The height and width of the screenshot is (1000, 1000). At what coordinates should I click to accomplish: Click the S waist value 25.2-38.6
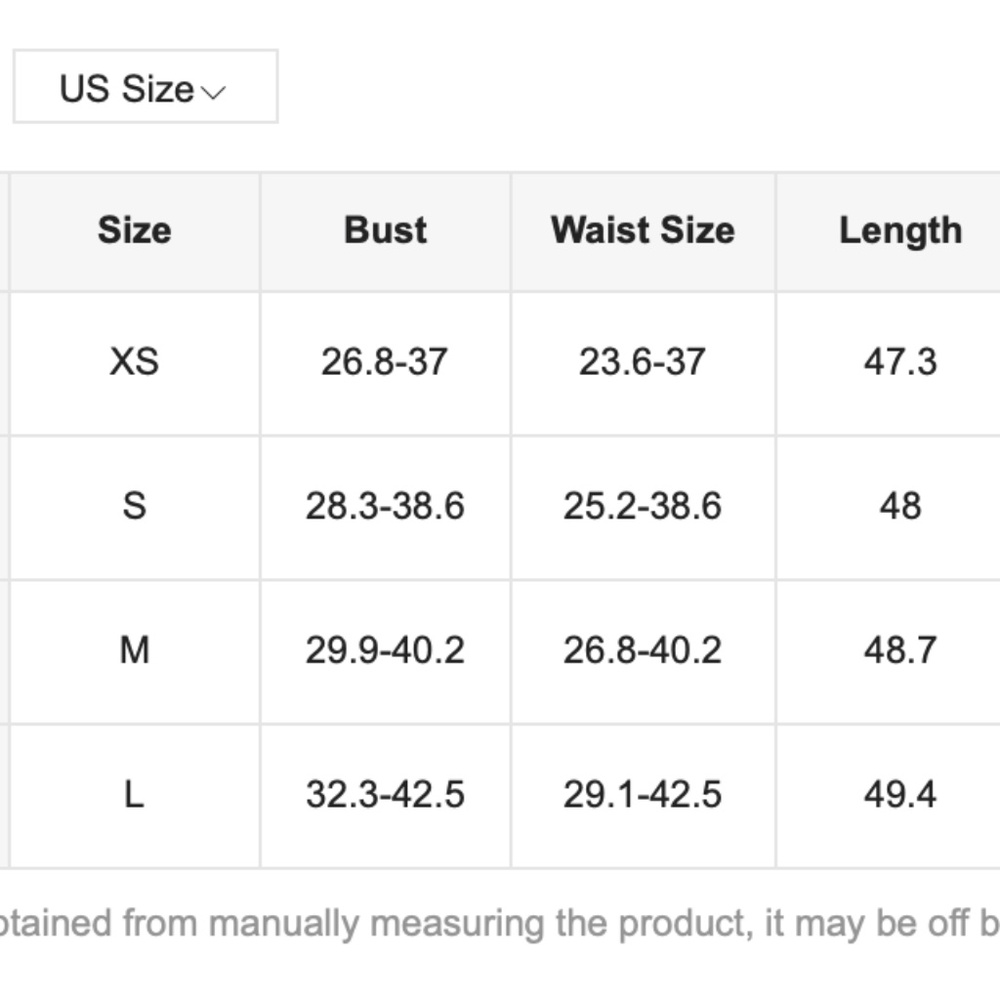click(x=642, y=506)
